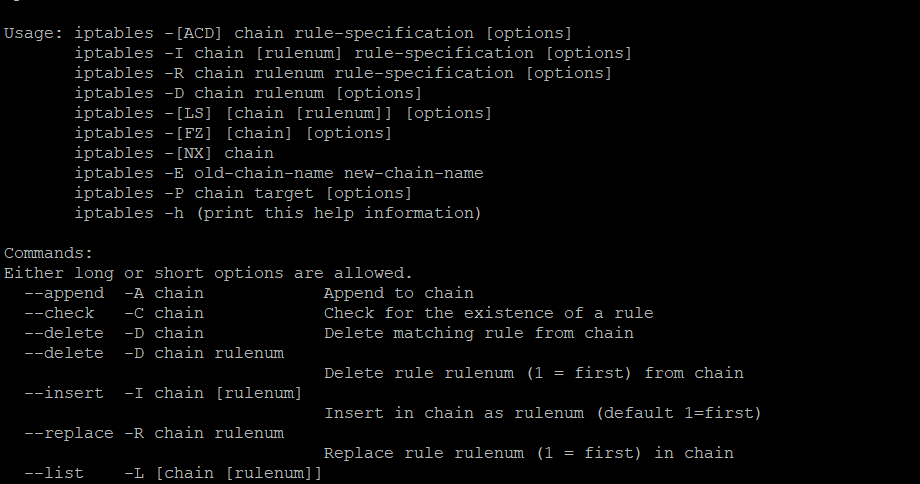The width and height of the screenshot is (920, 484).
Task: Click the '--insert' option text
Action: [x=64, y=393]
